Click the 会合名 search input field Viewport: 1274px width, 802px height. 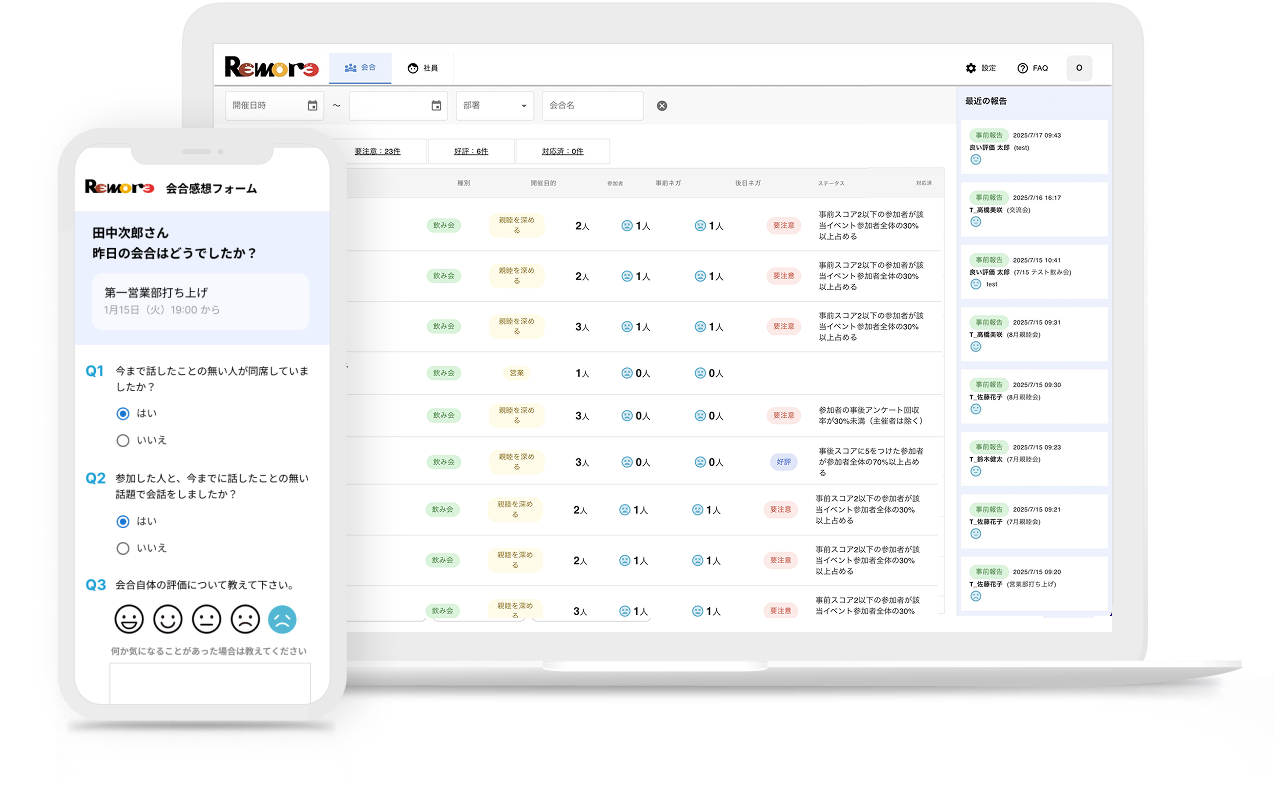coord(592,106)
